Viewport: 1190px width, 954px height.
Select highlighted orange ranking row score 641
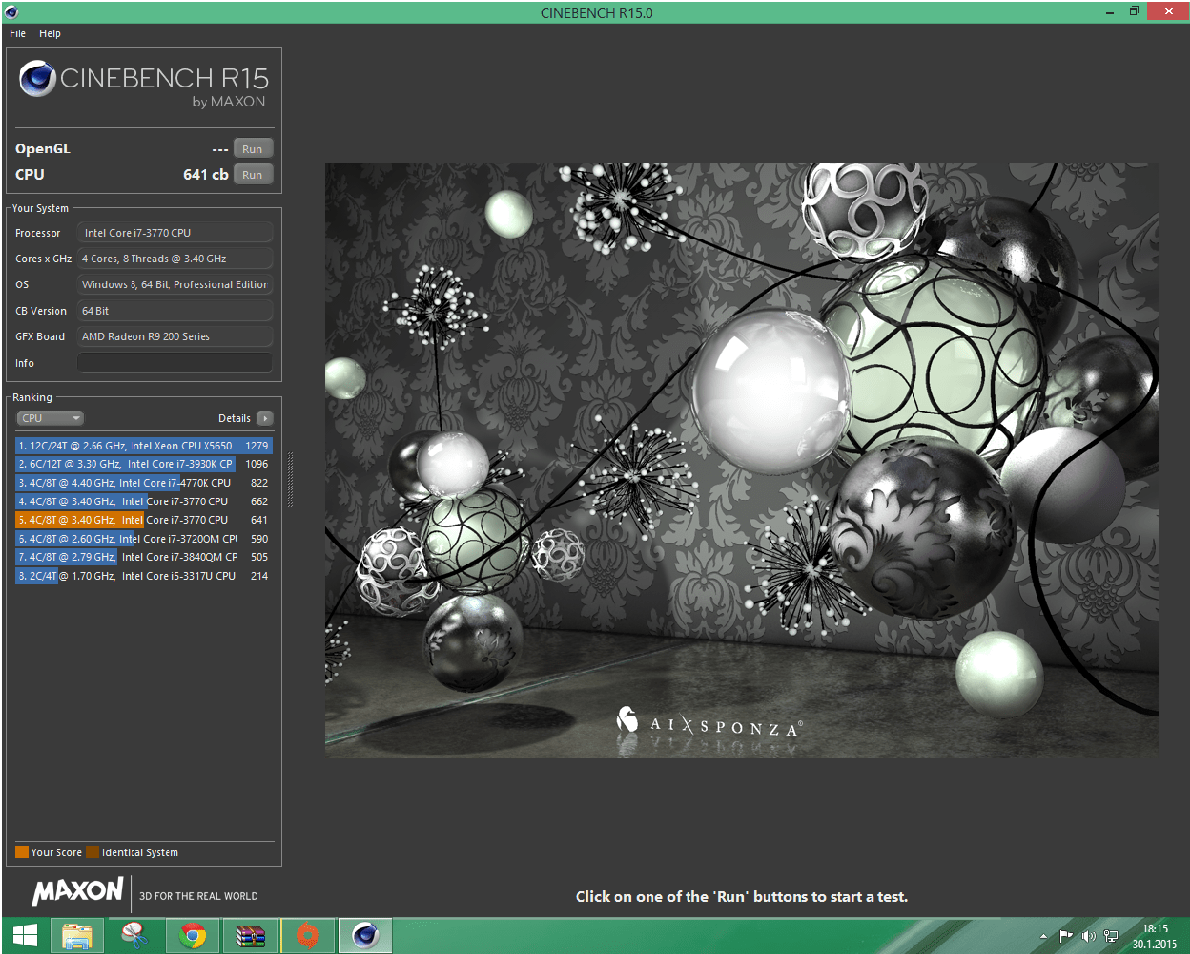[x=143, y=520]
